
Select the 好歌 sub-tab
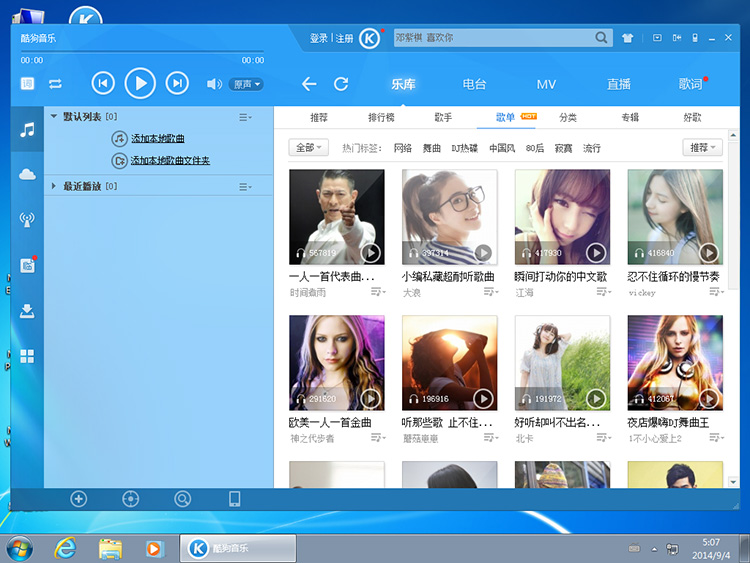pos(692,117)
